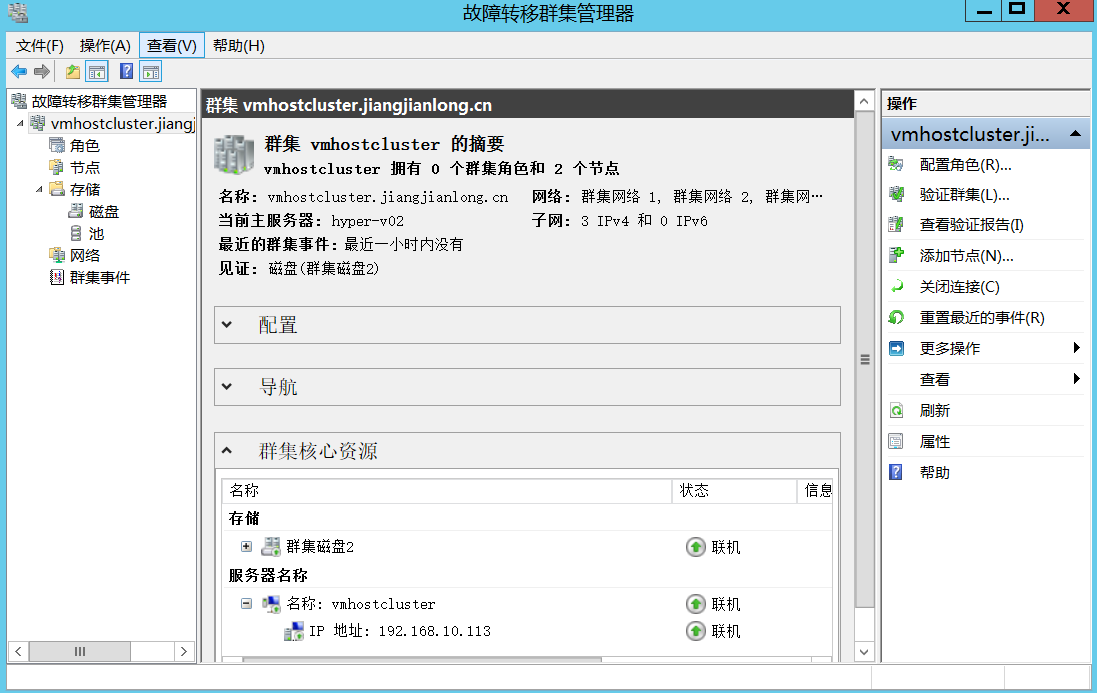Click the app icon in the title bar
The height and width of the screenshot is (693, 1097).
coord(18,13)
